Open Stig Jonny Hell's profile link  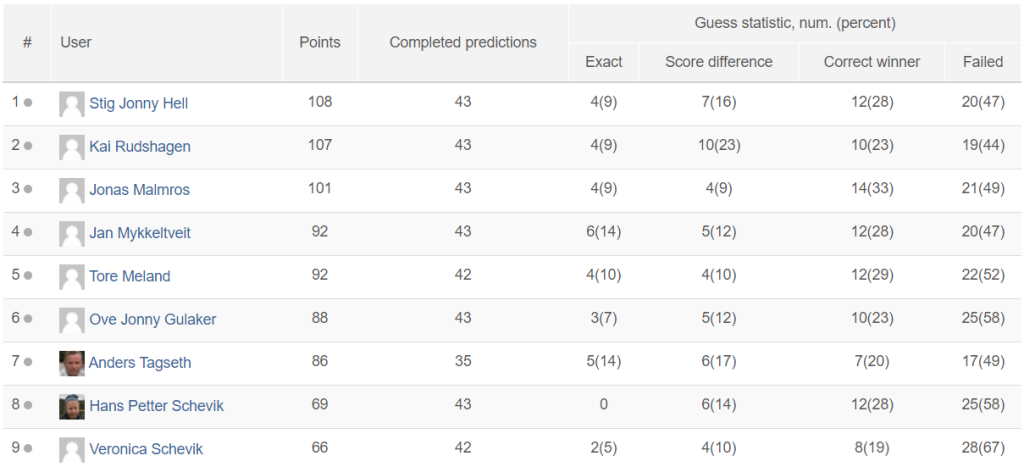(x=138, y=103)
